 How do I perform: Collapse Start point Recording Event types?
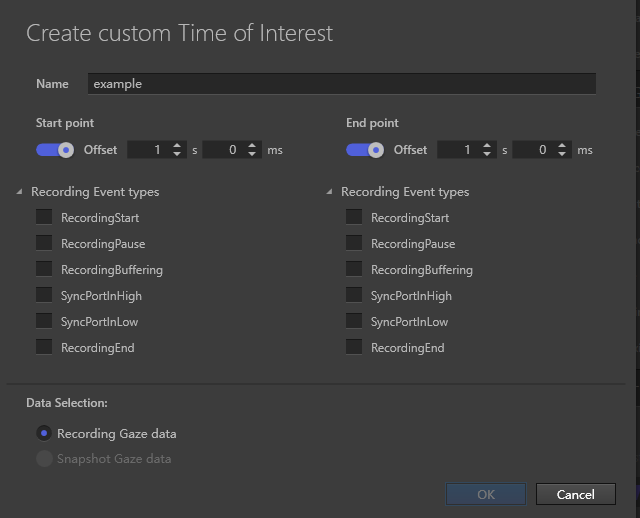(21, 192)
